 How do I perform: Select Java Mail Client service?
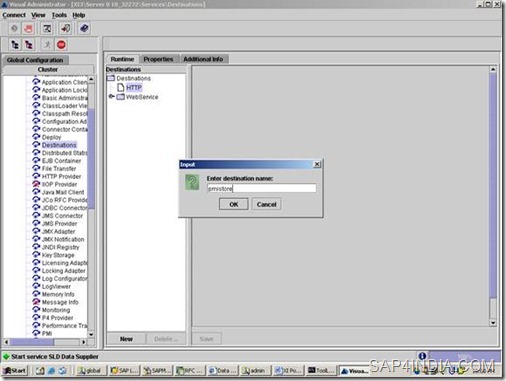tap(63, 192)
